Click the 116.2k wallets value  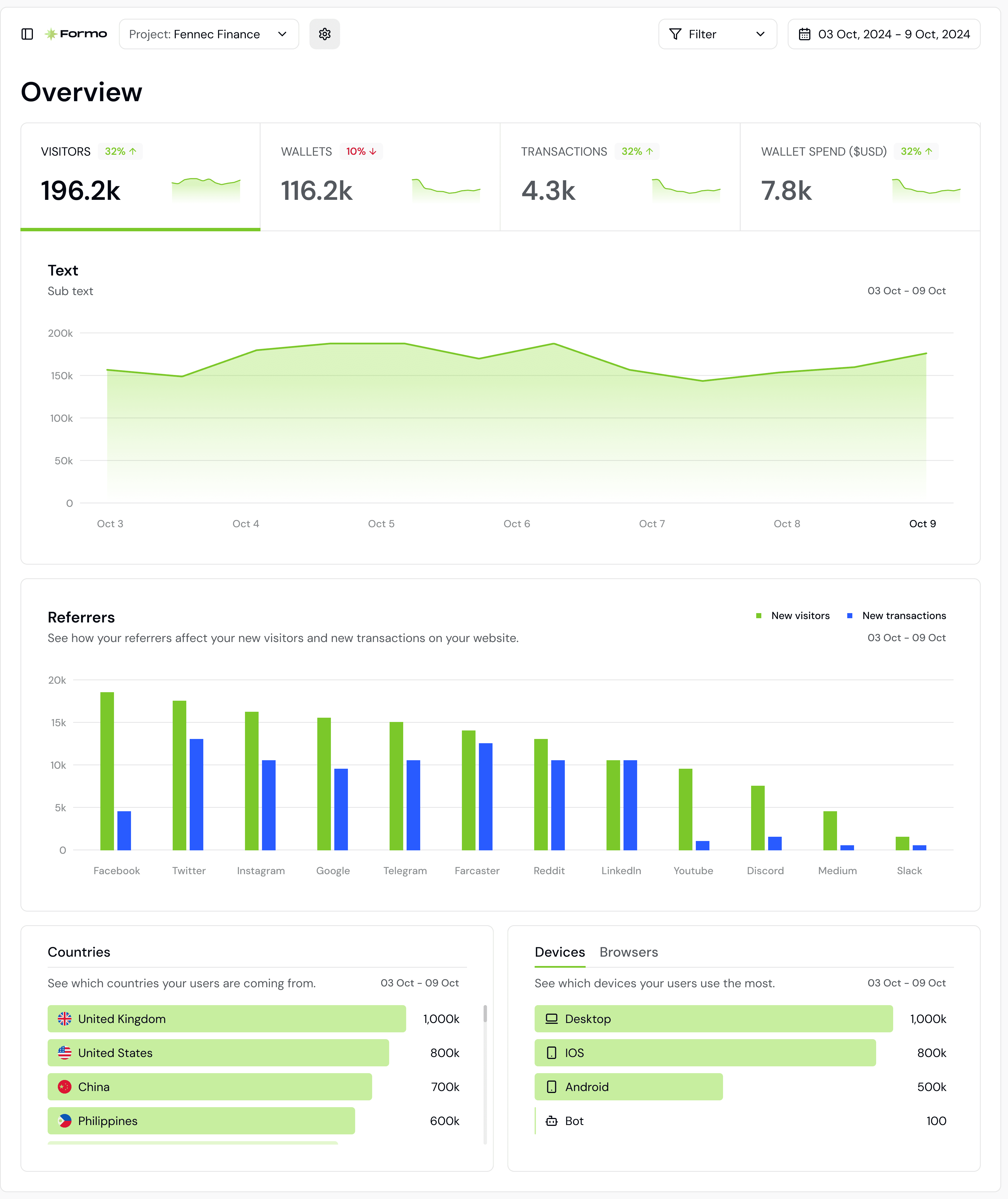click(316, 191)
